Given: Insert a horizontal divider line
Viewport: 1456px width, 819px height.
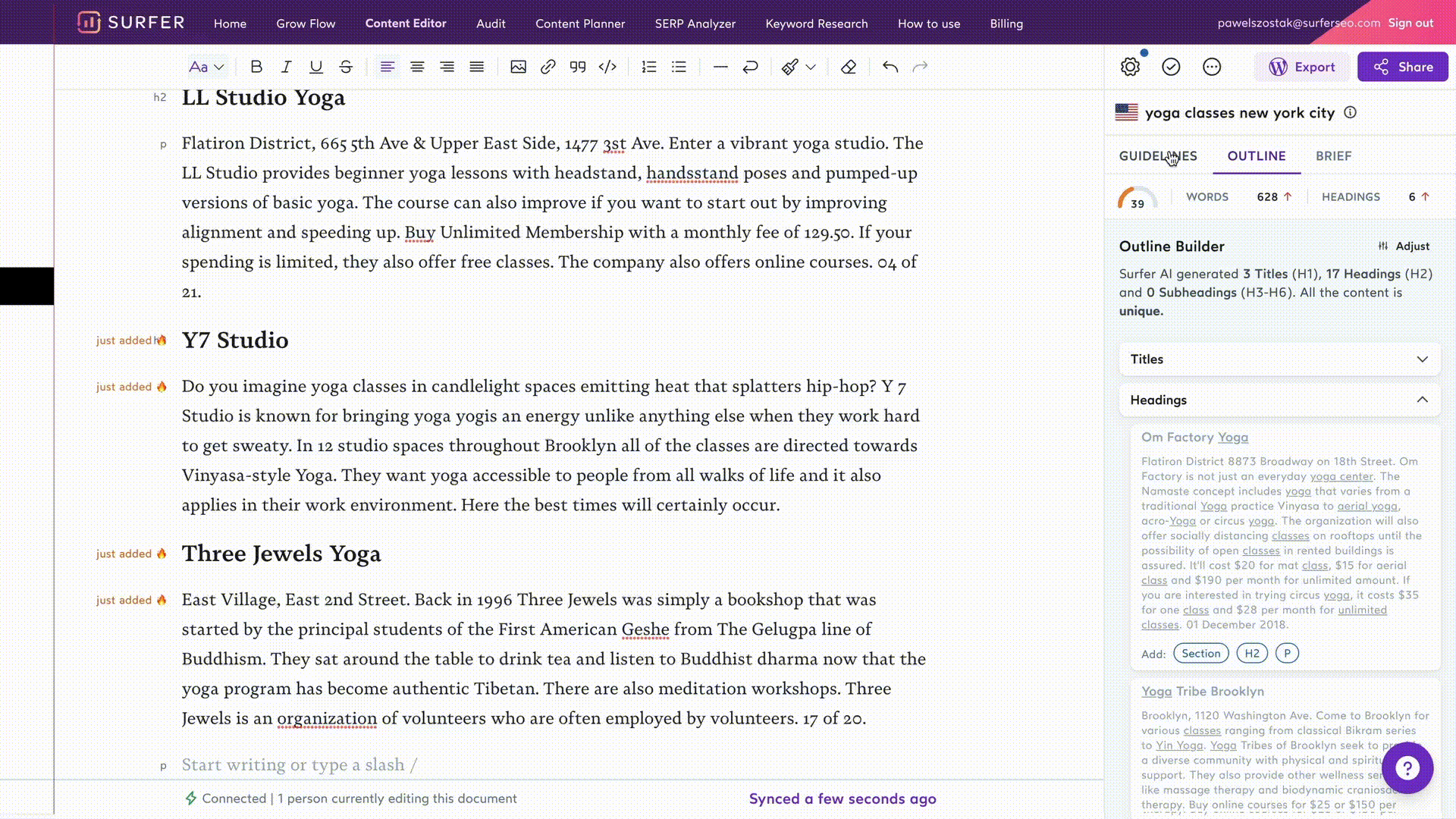Looking at the screenshot, I should [x=720, y=67].
